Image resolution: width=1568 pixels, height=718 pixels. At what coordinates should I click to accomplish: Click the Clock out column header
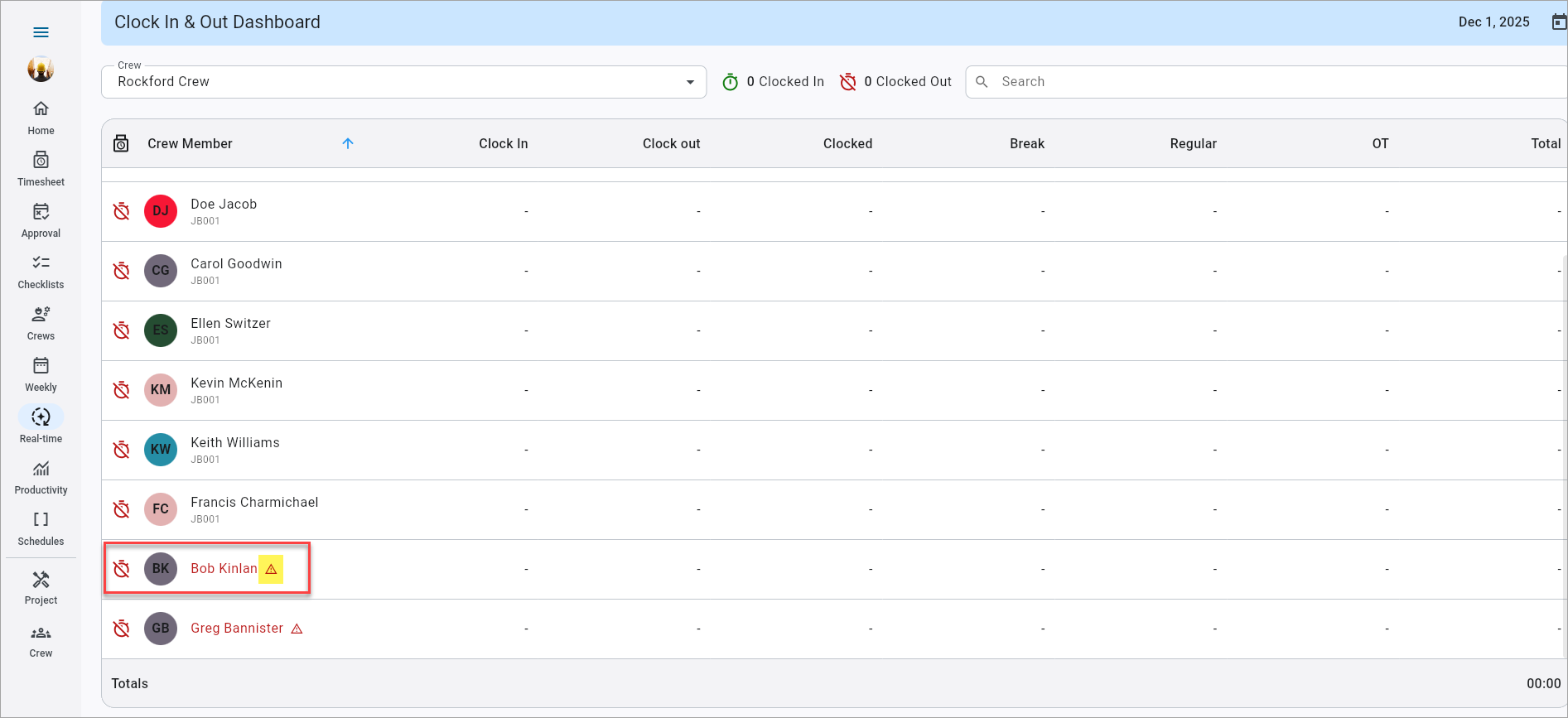tap(671, 143)
